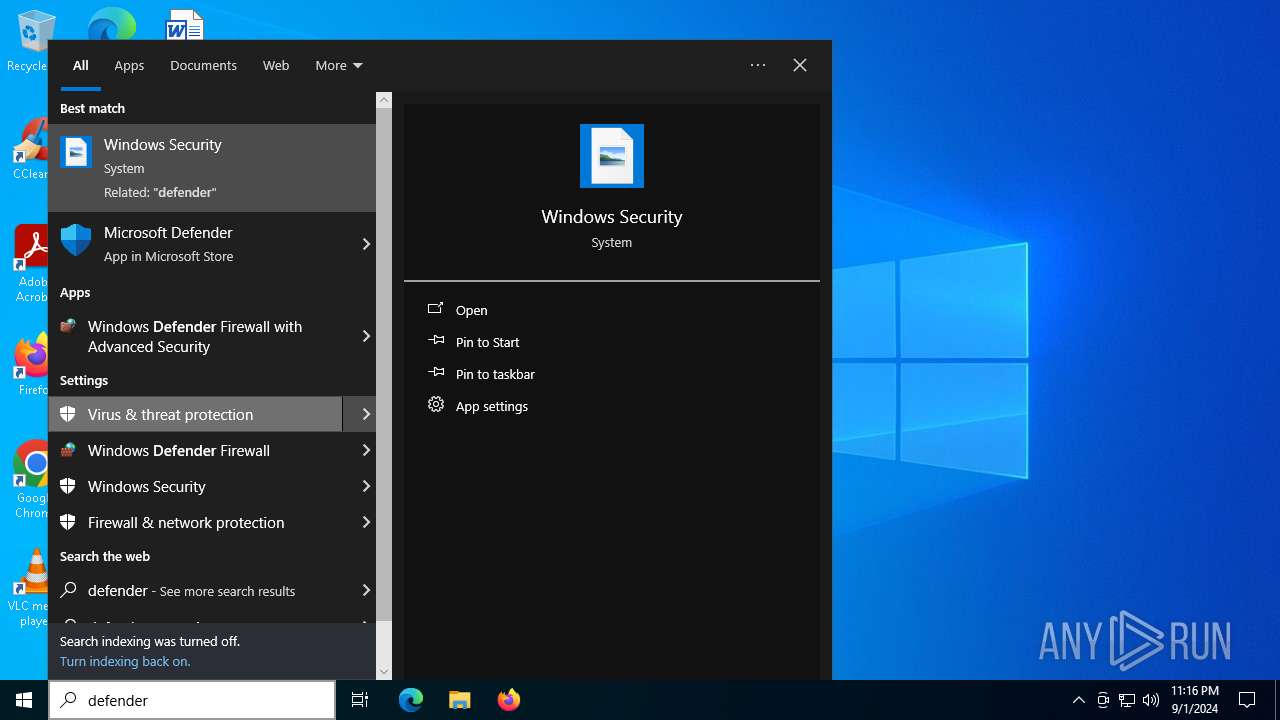Click Turn indexing back on link

(125, 661)
